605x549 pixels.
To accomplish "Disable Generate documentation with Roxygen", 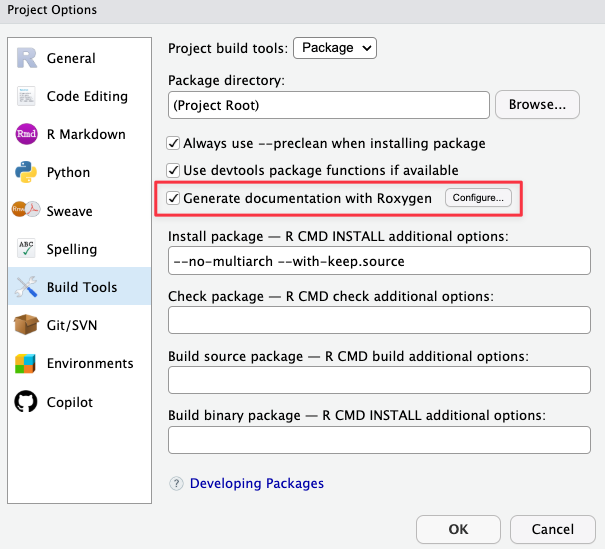I will [x=174, y=198].
